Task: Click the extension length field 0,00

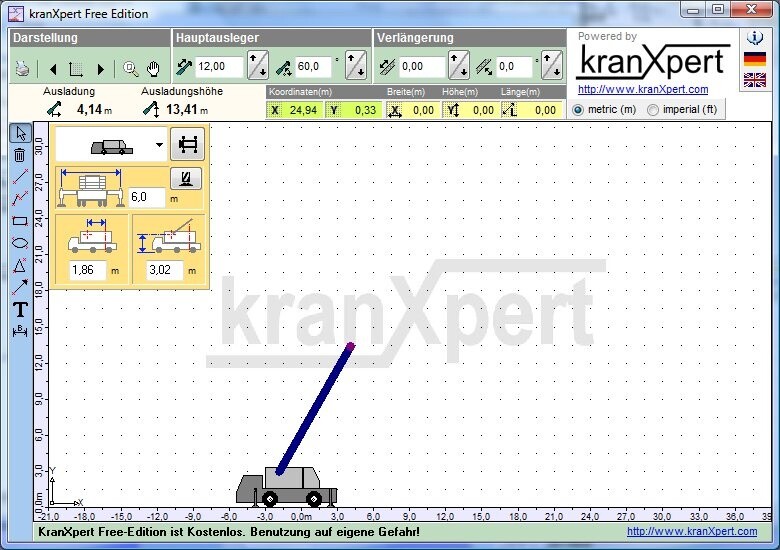Action: [422, 67]
